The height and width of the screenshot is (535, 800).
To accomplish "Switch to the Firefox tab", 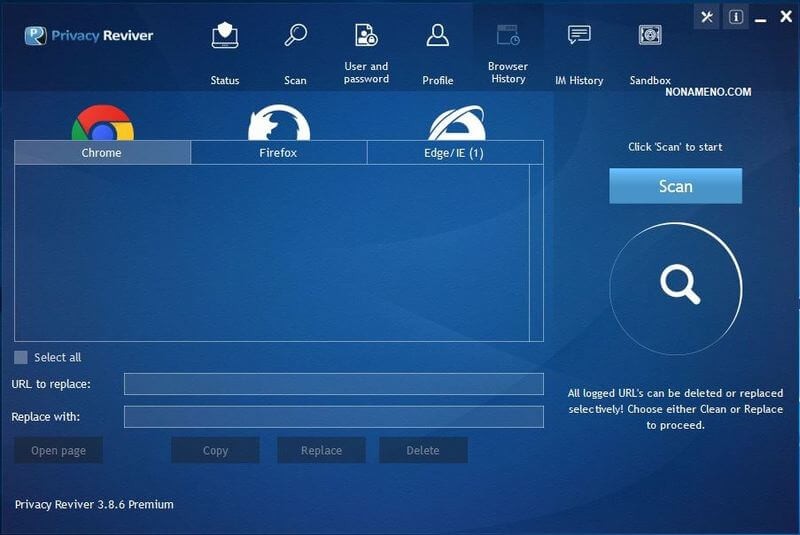I will pos(279,152).
